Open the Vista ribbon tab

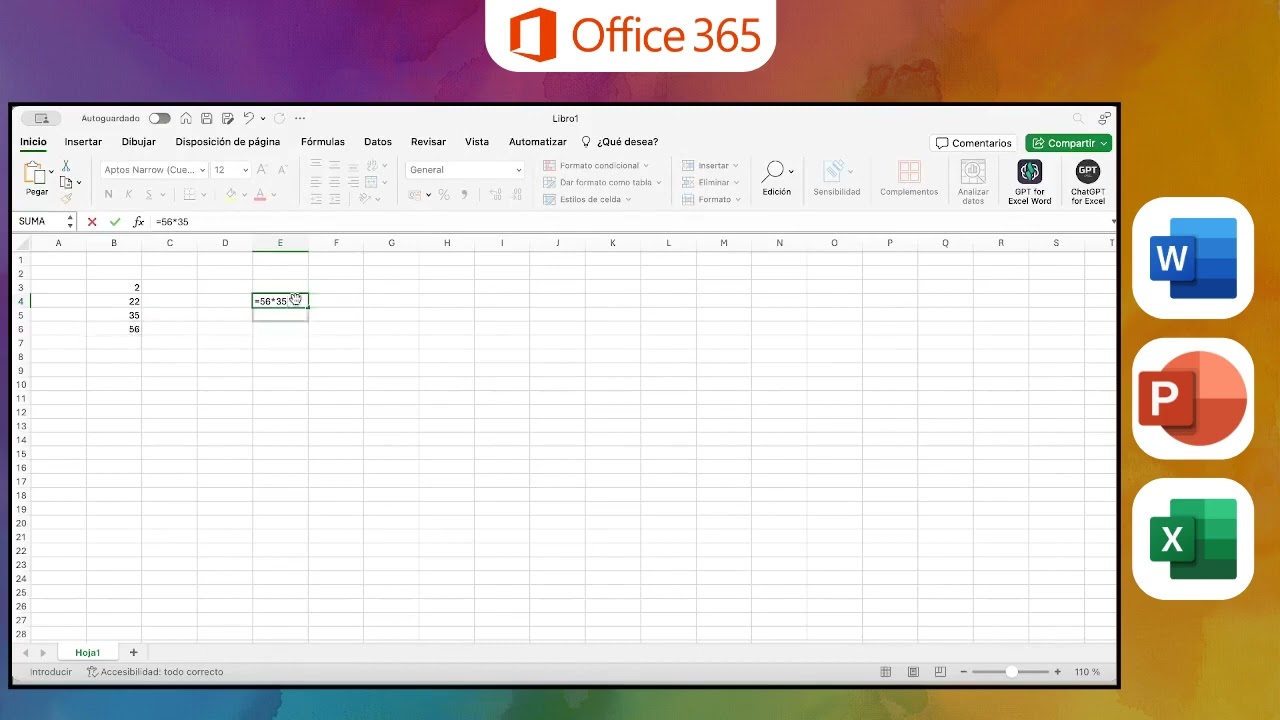(x=477, y=142)
